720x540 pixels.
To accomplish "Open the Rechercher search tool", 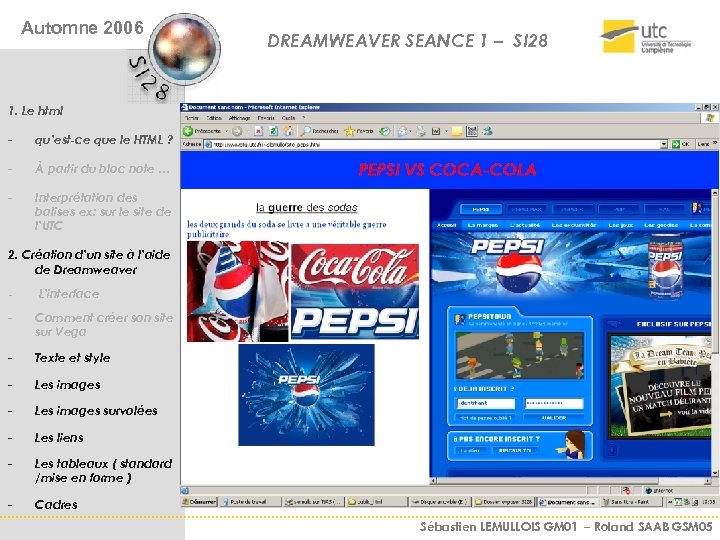I will click(320, 131).
